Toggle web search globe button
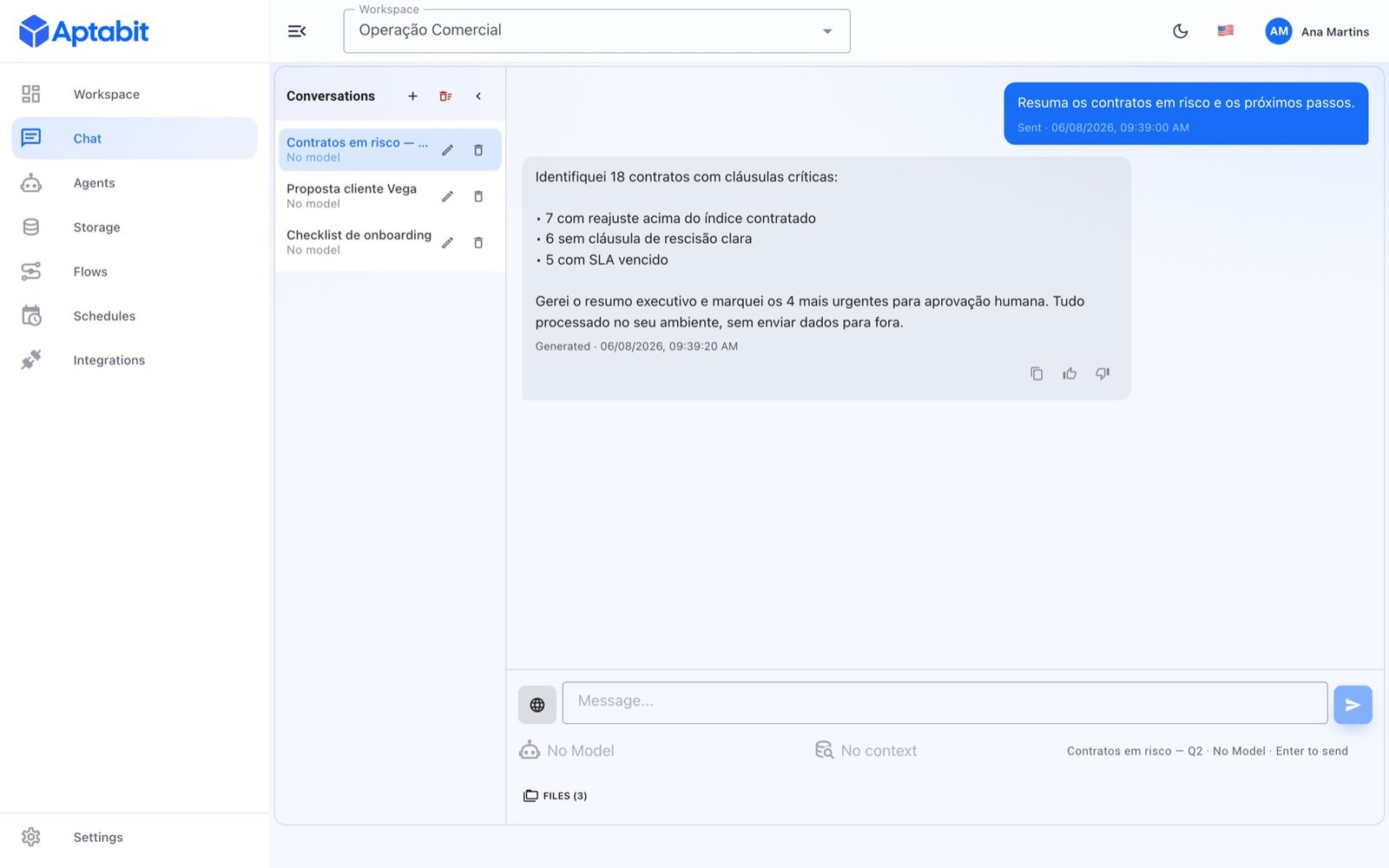The width and height of the screenshot is (1389, 868). 537,705
